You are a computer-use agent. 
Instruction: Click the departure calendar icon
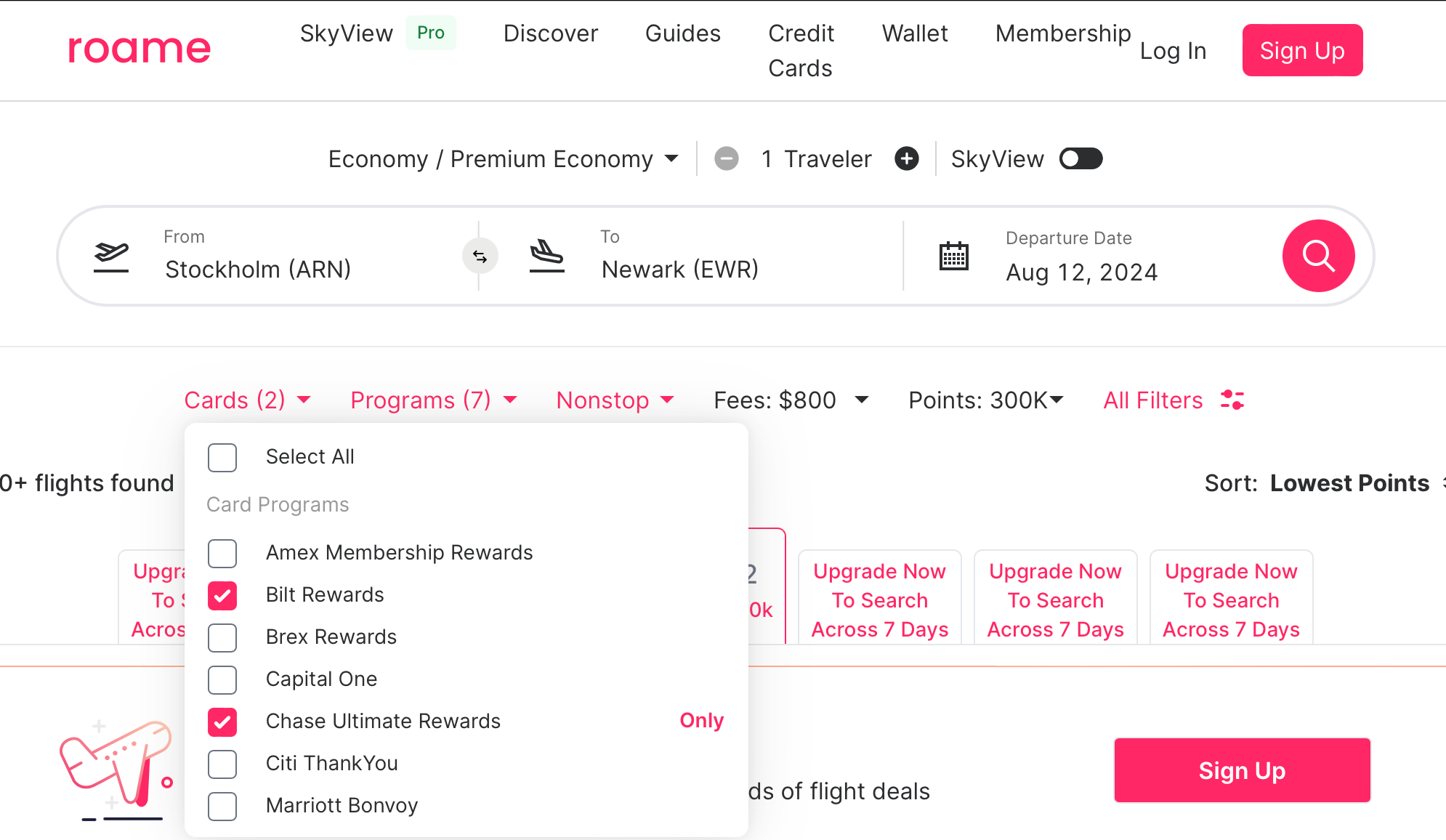953,256
